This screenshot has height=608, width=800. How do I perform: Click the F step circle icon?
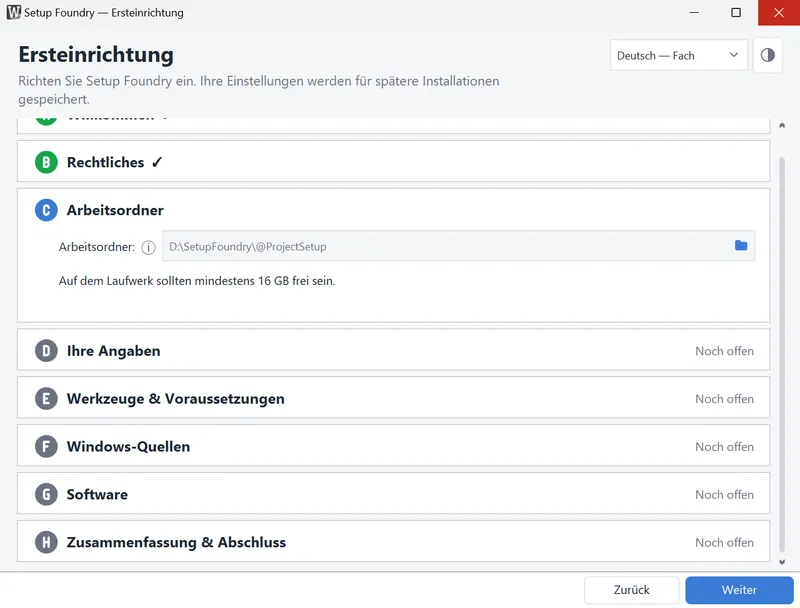coord(46,447)
